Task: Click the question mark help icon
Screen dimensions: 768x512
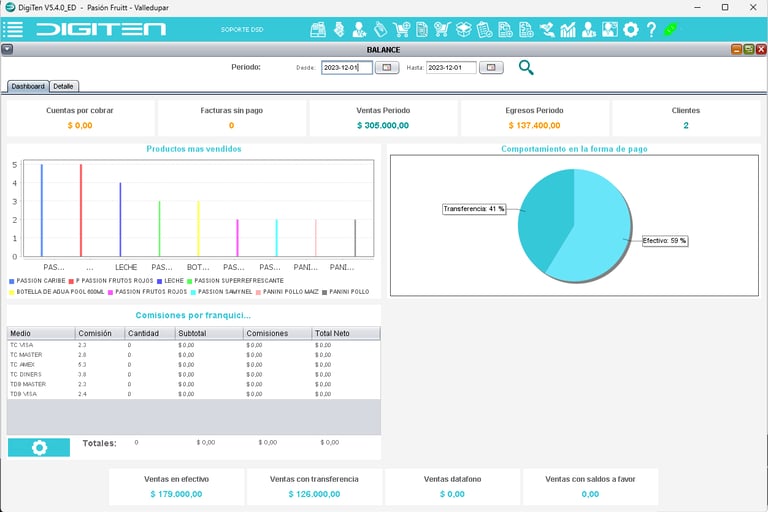Action: pyautogui.click(x=651, y=29)
